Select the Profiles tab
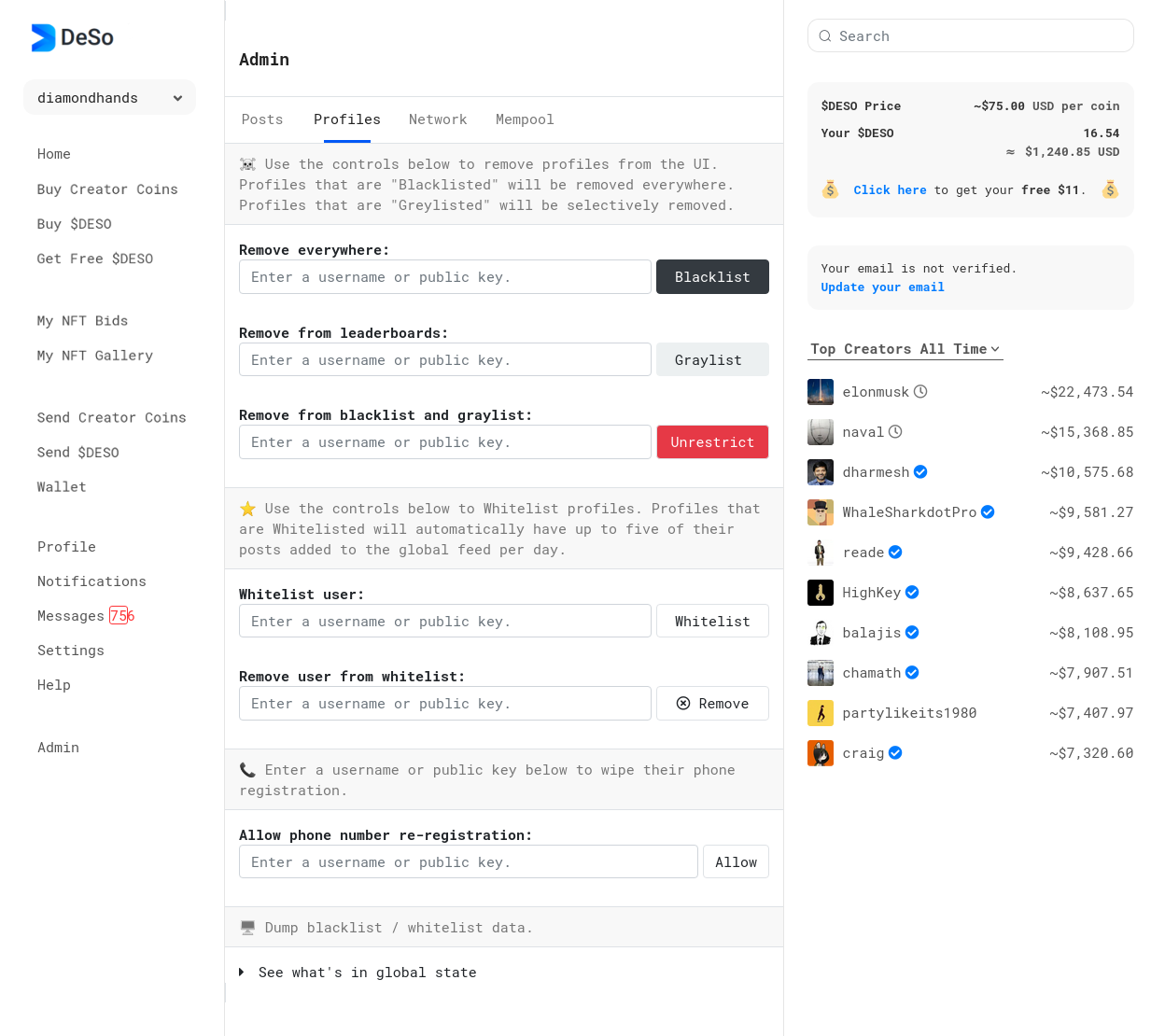The height and width of the screenshot is (1036, 1165). (x=347, y=119)
